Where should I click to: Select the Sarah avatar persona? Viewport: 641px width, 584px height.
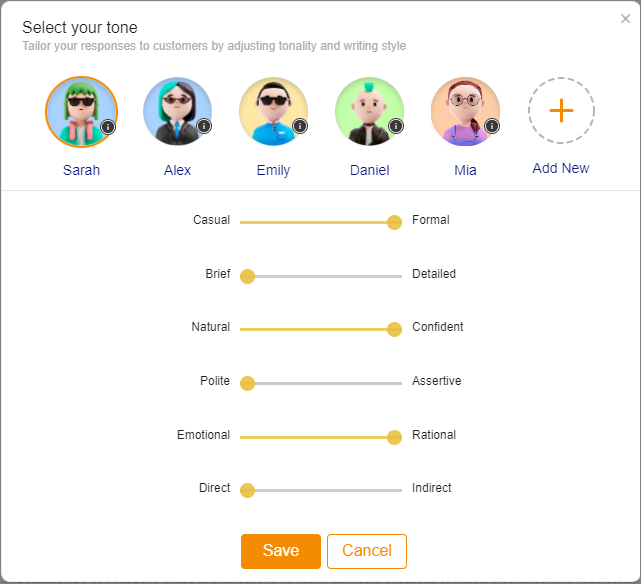click(80, 111)
